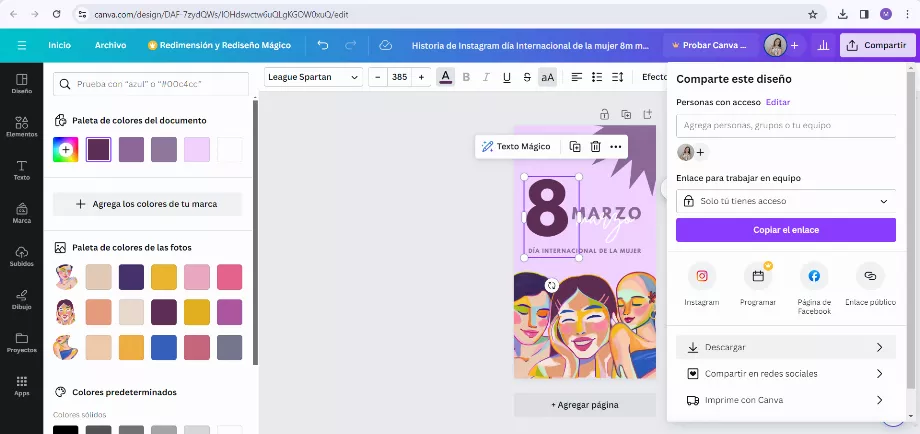The image size is (920, 434).
Task: Open League Spartan font dropdown
Action: (x=313, y=77)
